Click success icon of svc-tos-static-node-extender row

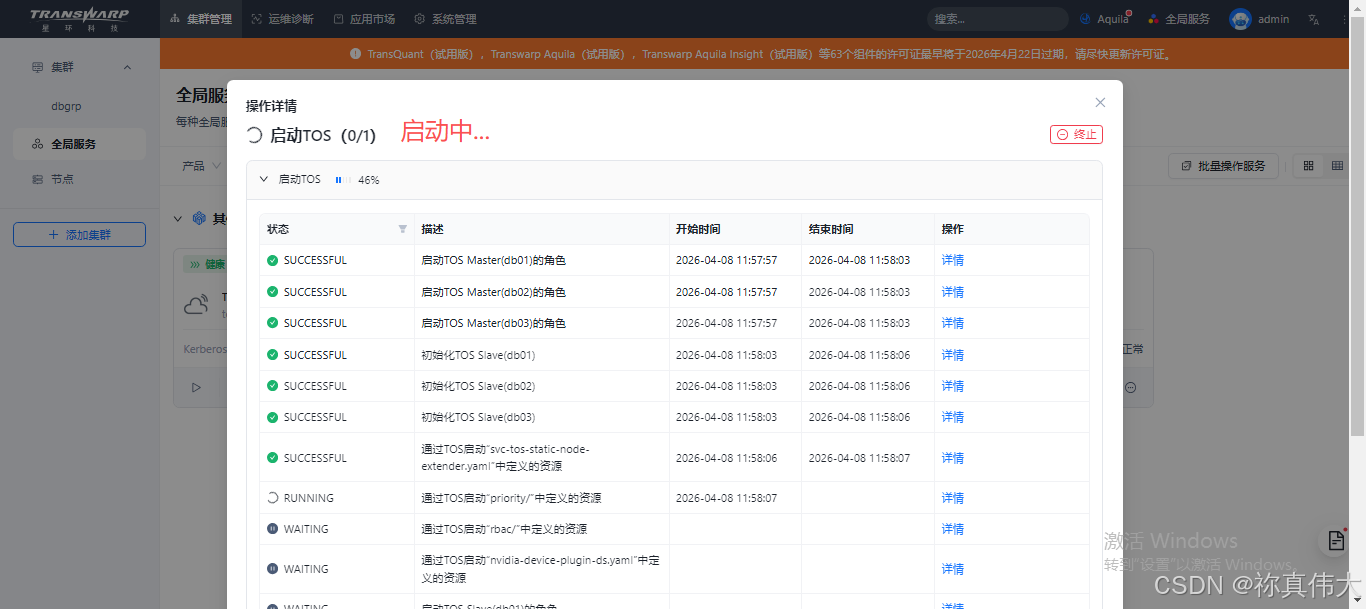point(272,458)
